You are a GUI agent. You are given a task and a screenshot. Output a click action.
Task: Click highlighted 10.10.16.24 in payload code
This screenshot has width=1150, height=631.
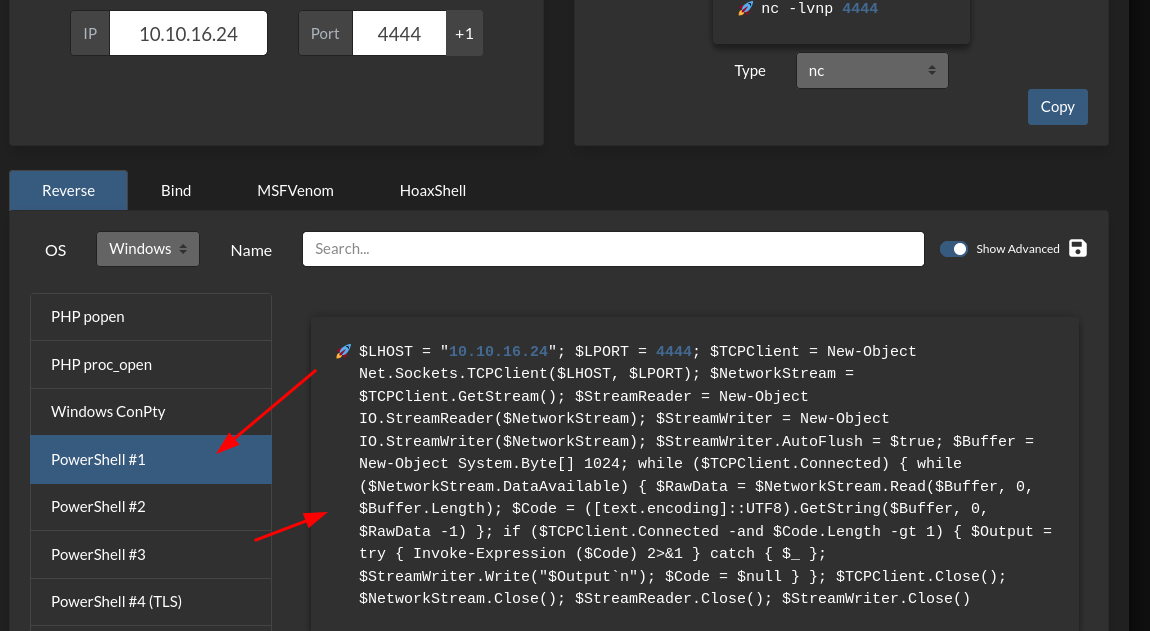[x=499, y=351]
